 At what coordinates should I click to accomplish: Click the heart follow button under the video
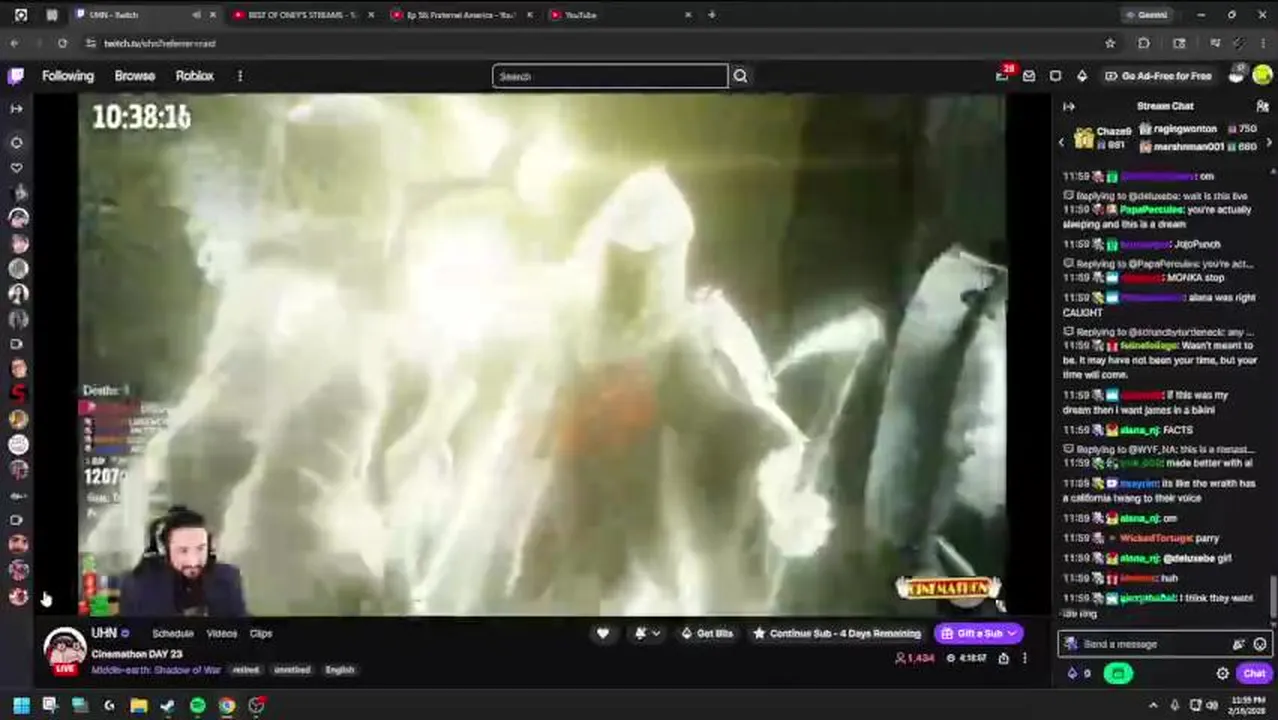pyautogui.click(x=602, y=633)
